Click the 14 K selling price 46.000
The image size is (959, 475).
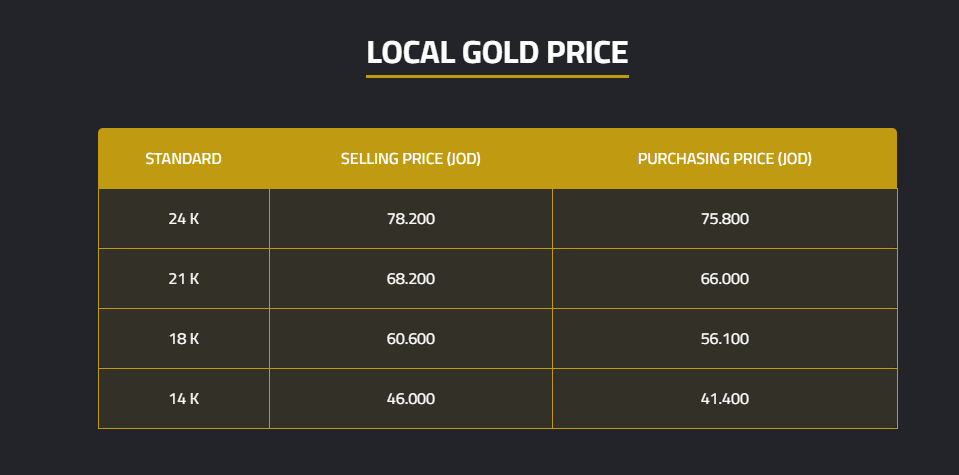click(410, 398)
